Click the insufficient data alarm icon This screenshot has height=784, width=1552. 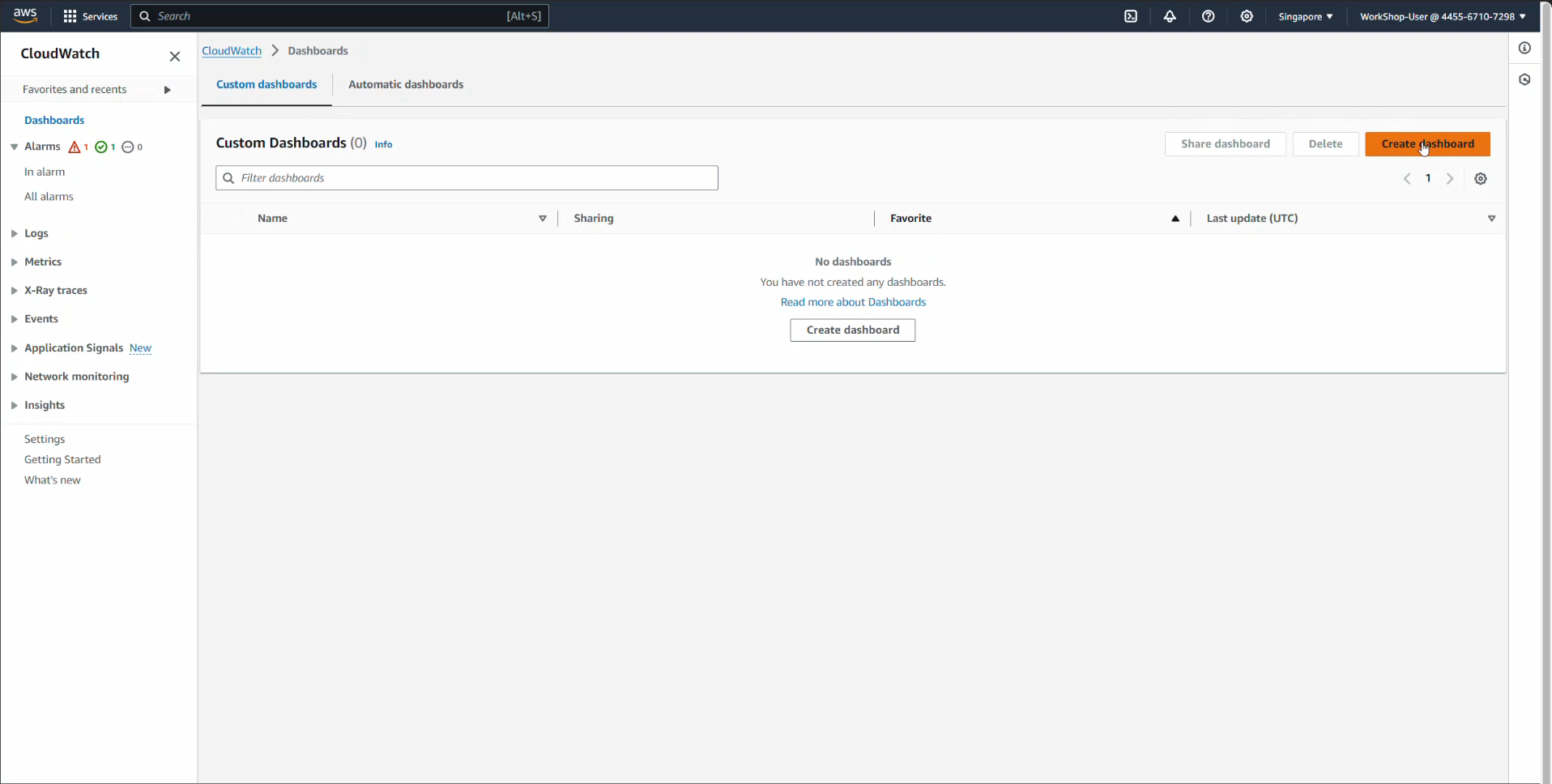127,147
